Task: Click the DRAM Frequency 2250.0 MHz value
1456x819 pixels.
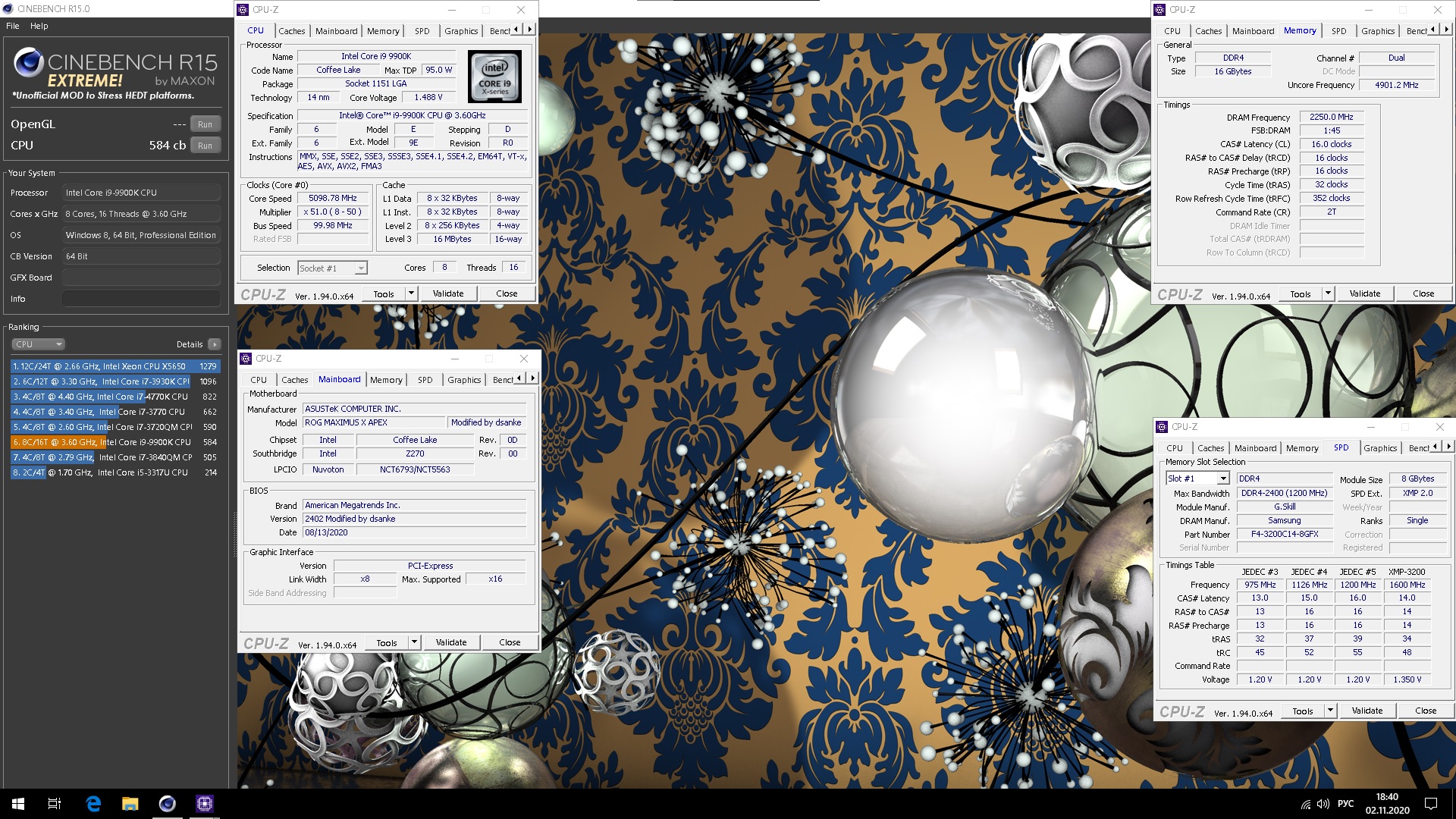Action: click(x=1332, y=117)
